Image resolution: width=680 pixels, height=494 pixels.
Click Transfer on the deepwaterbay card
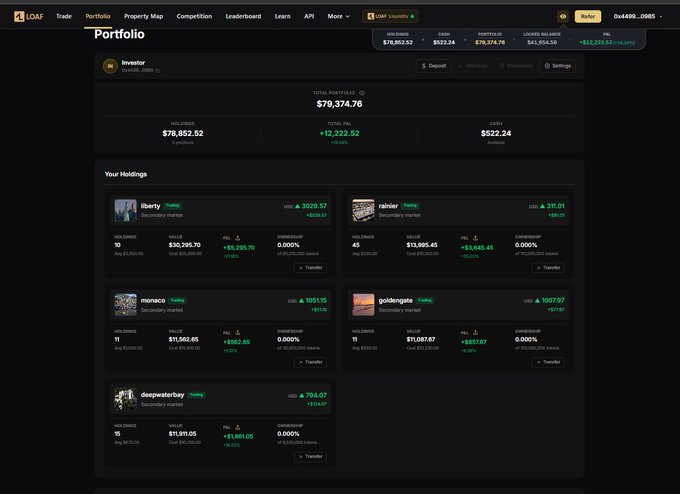point(311,456)
